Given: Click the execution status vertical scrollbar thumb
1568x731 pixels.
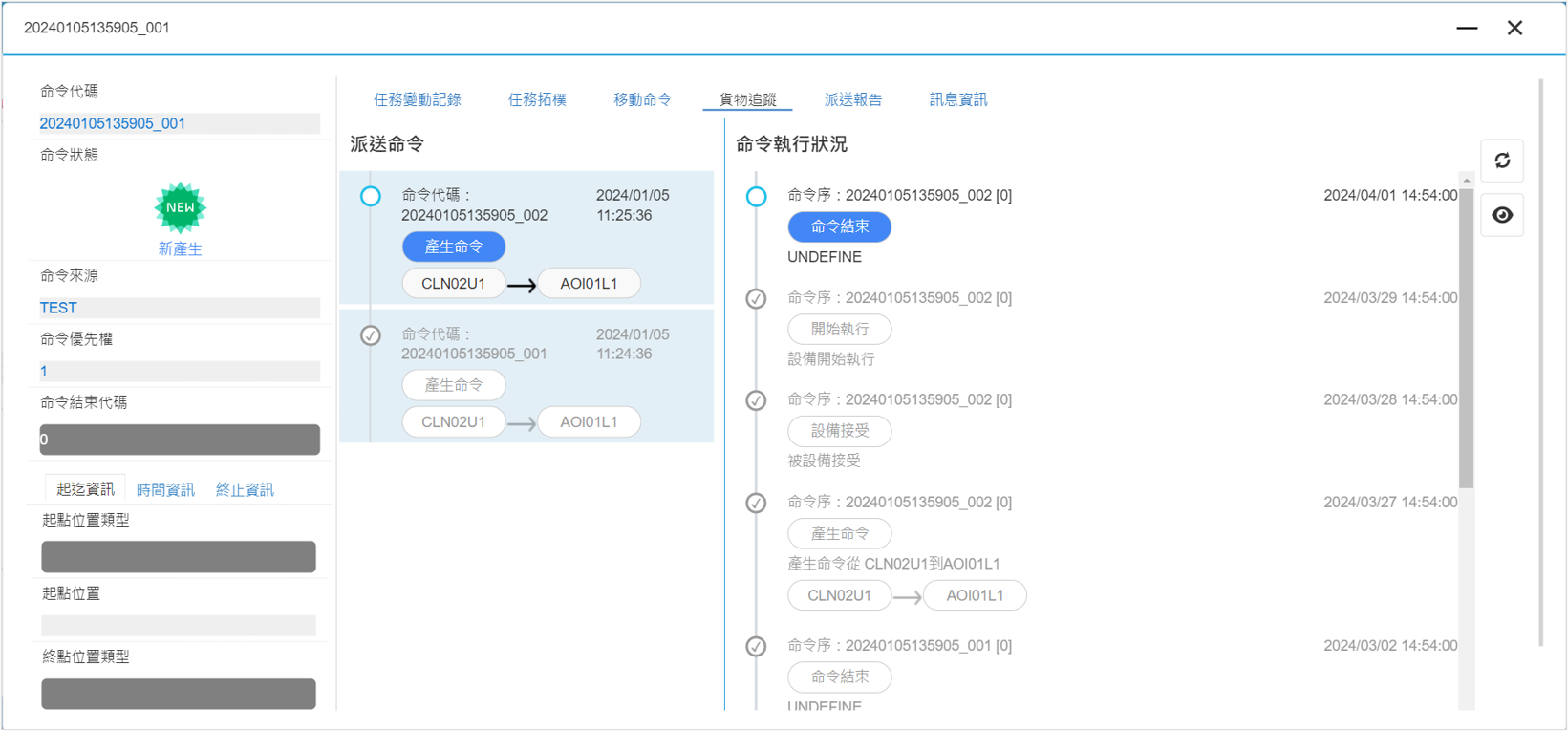Looking at the screenshot, I should click(1466, 334).
